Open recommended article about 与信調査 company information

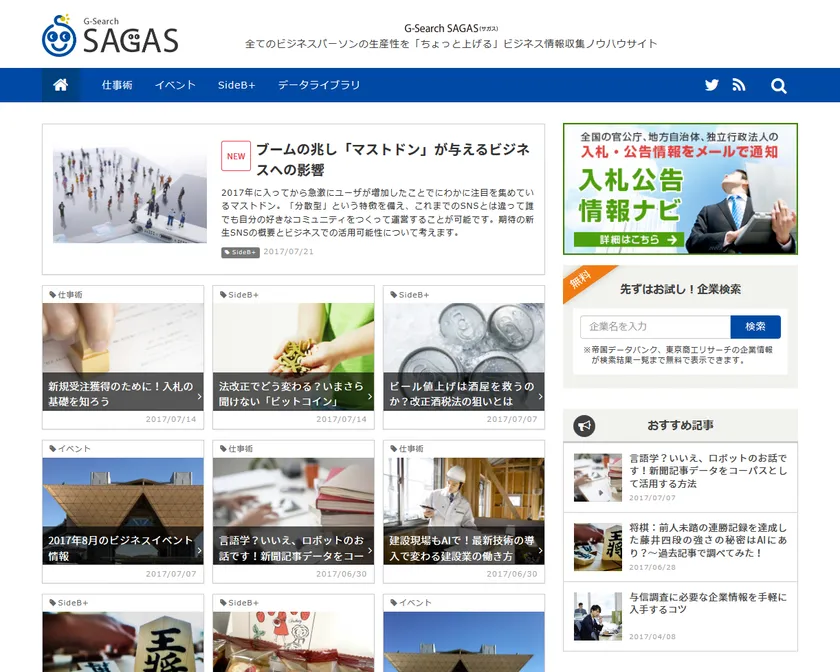(708, 604)
